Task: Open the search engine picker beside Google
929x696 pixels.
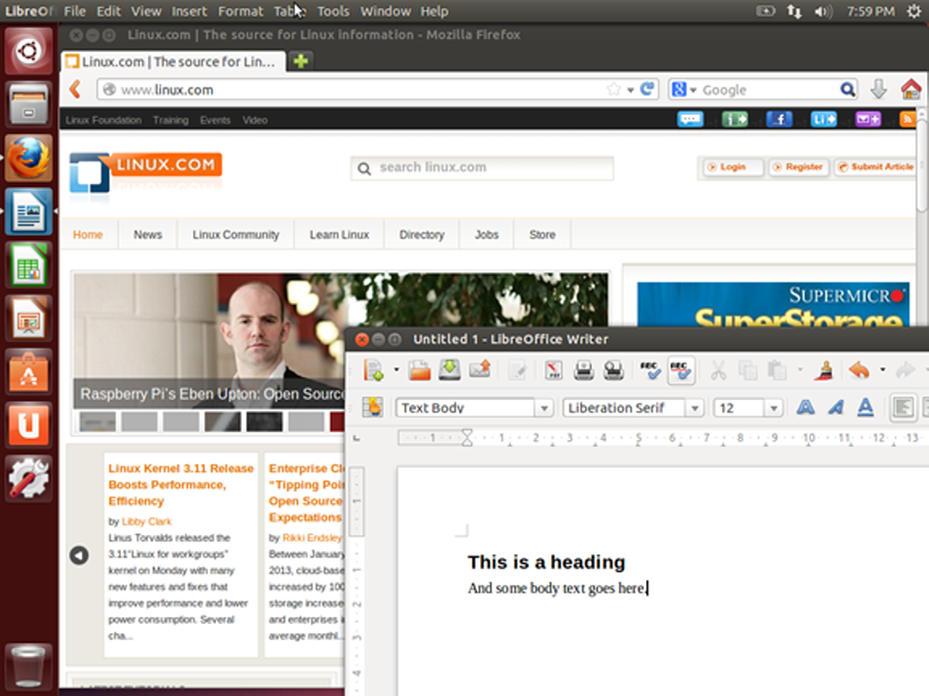Action: coord(684,89)
